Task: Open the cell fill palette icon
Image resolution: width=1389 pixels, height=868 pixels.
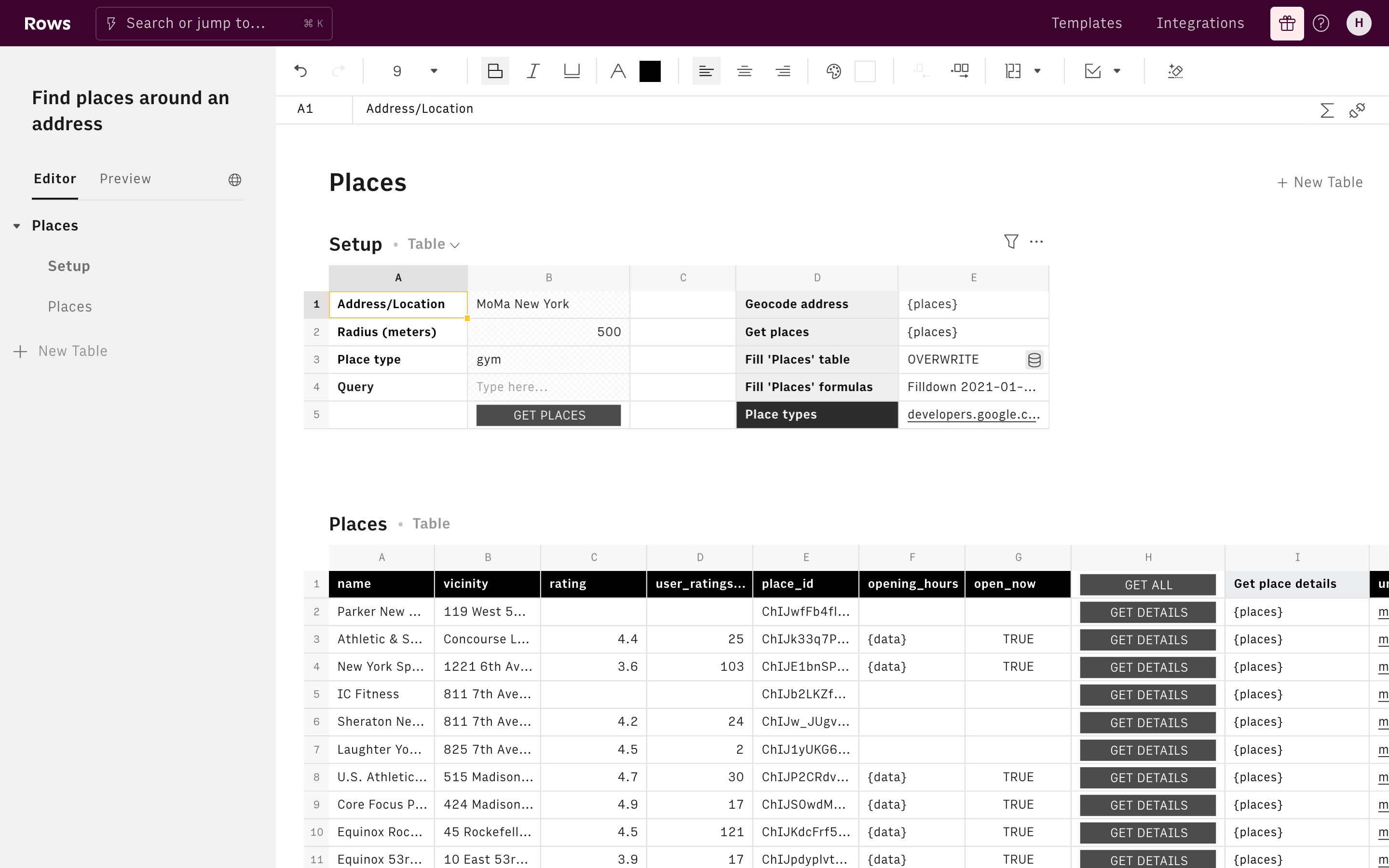Action: 833,71
